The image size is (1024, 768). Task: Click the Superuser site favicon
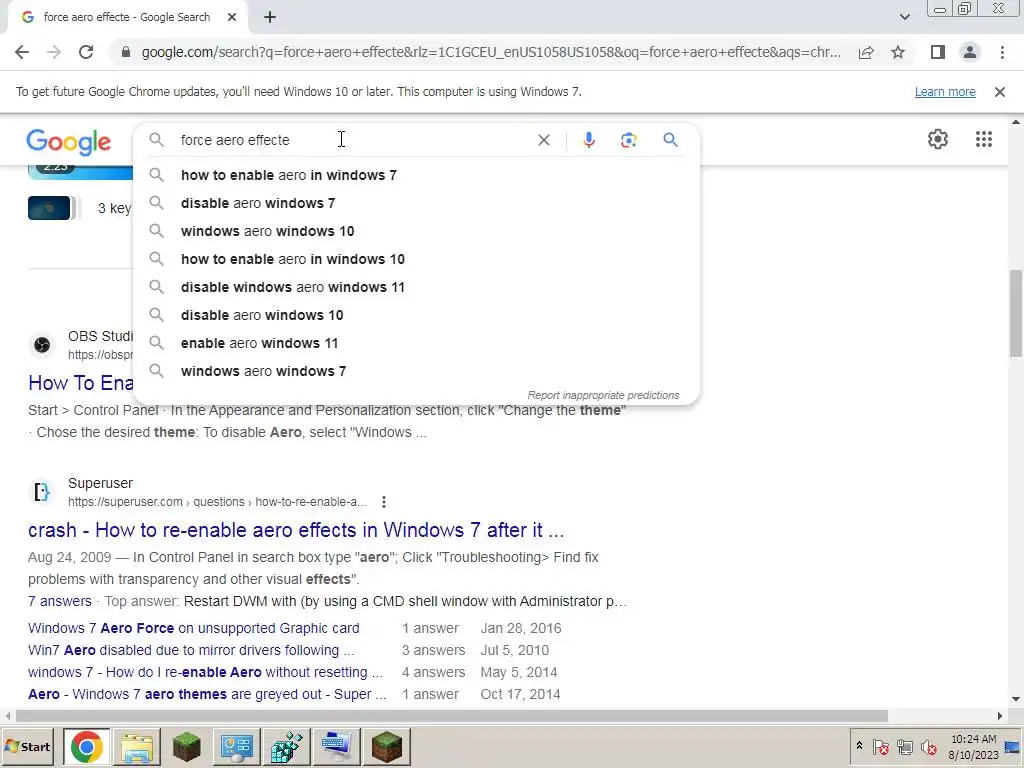click(42, 492)
